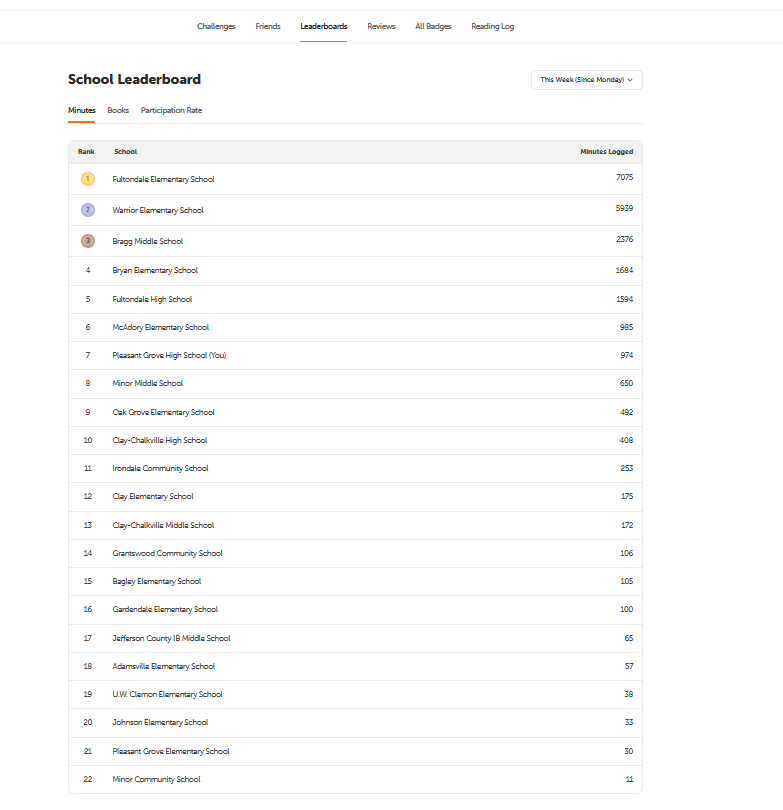Open the All Badges tab
Screen dimensions: 783x810
click(433, 26)
